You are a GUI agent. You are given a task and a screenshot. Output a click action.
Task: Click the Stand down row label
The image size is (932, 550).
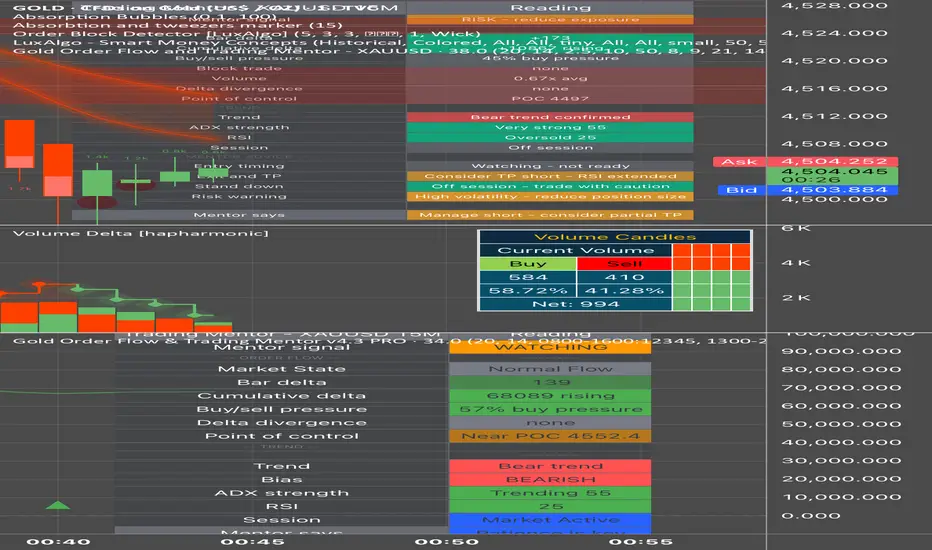[x=239, y=186]
